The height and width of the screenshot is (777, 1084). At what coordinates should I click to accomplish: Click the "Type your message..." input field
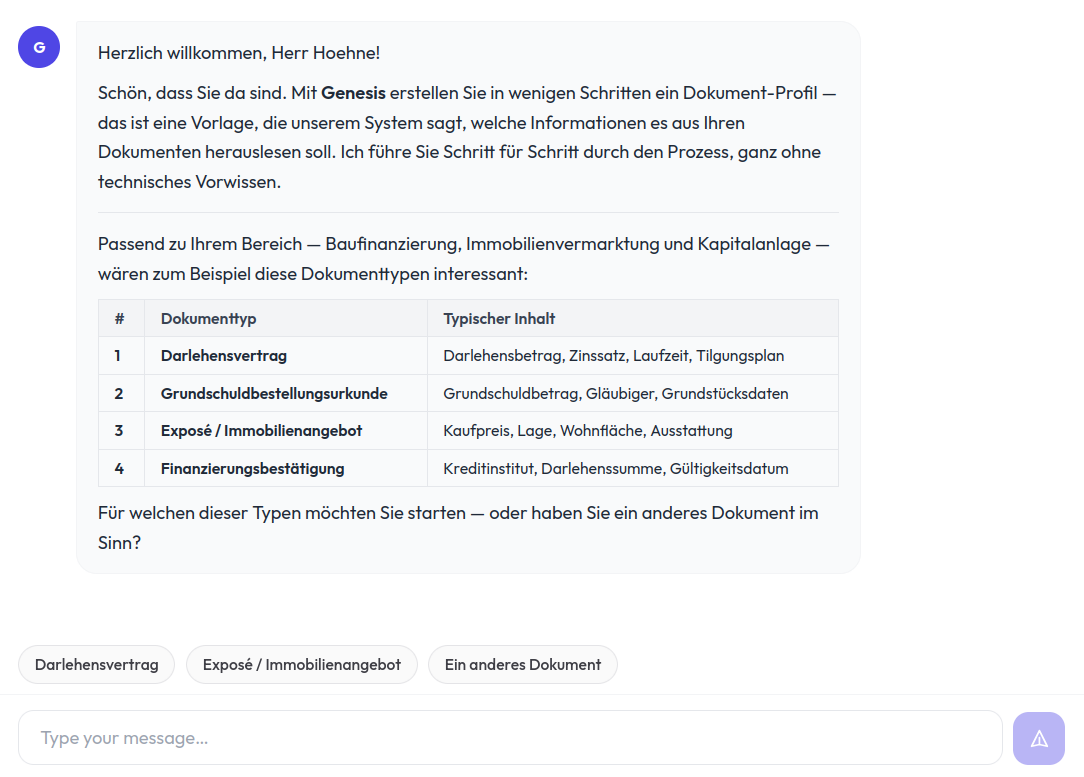[510, 737]
